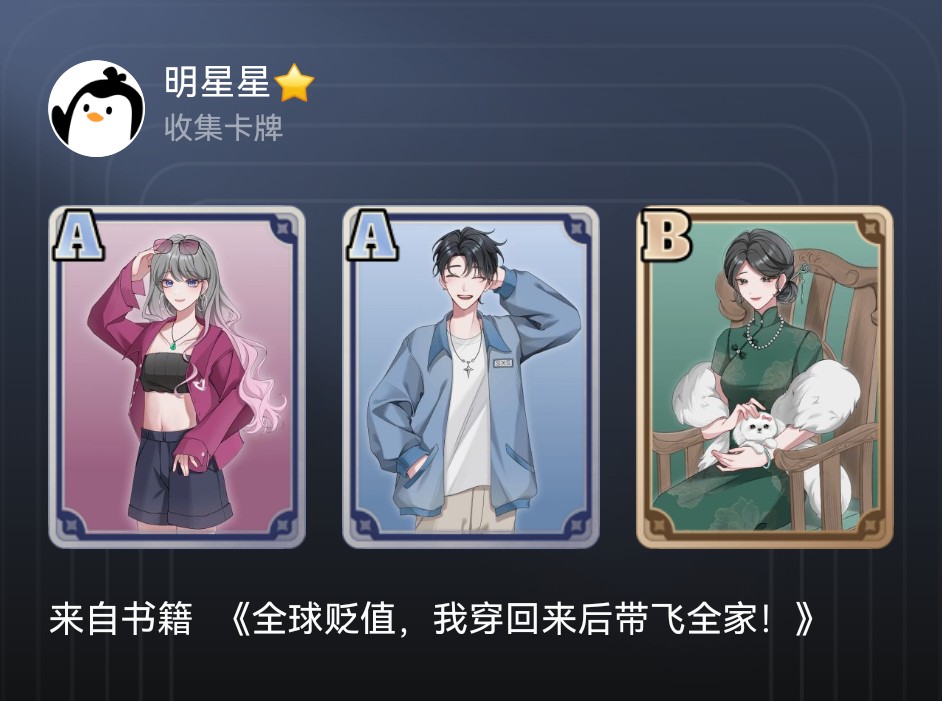Click the green pendant on girl's necklace
Viewport: 942px width, 701px height.
tap(174, 345)
